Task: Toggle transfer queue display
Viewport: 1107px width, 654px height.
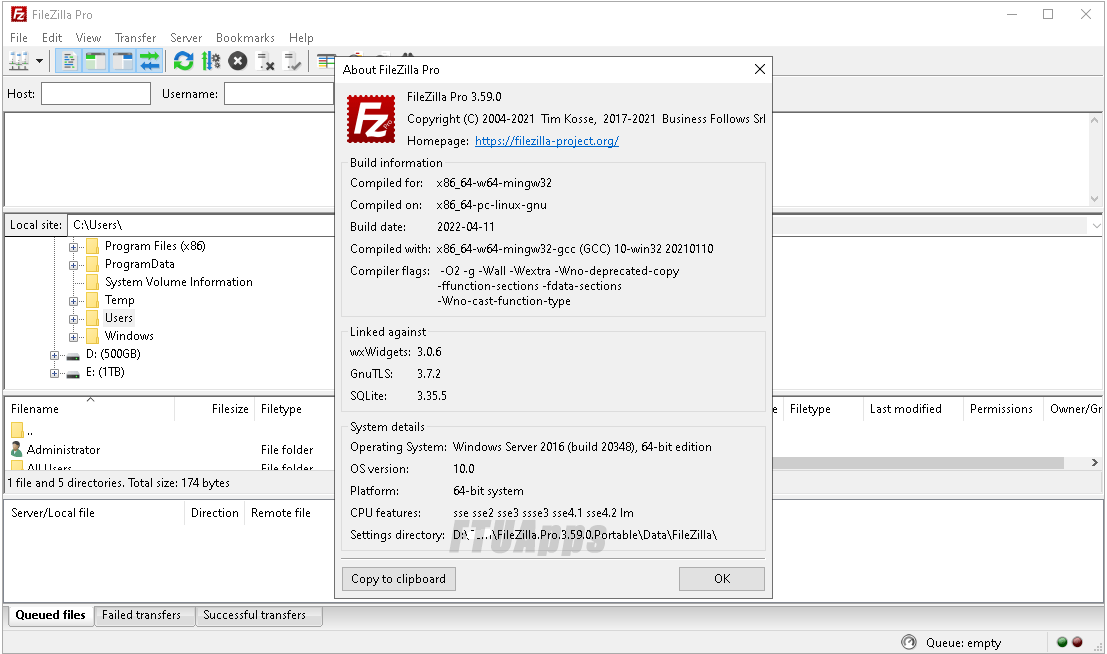Action: tap(150, 61)
